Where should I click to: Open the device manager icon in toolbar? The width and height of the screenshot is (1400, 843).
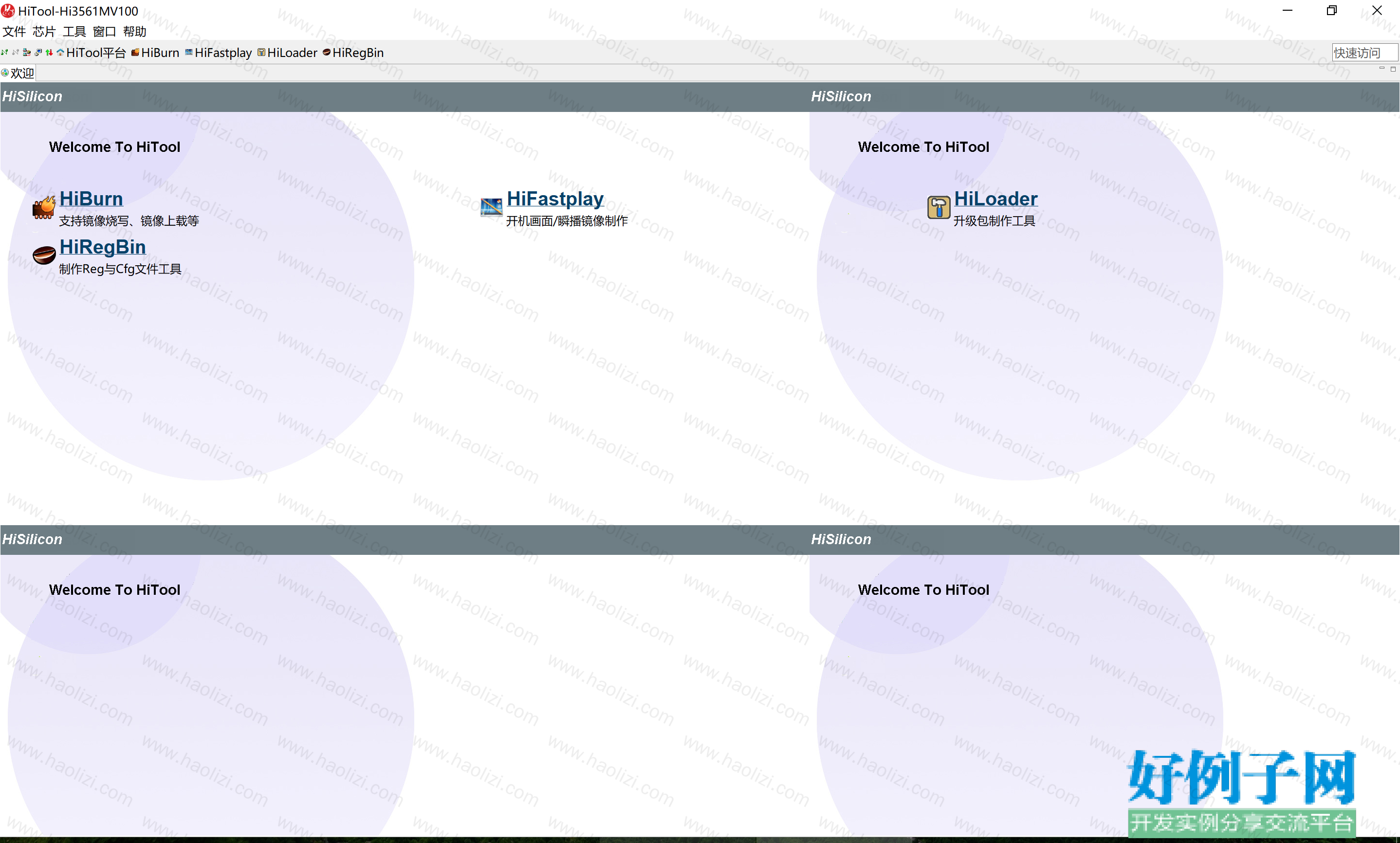[x=27, y=52]
